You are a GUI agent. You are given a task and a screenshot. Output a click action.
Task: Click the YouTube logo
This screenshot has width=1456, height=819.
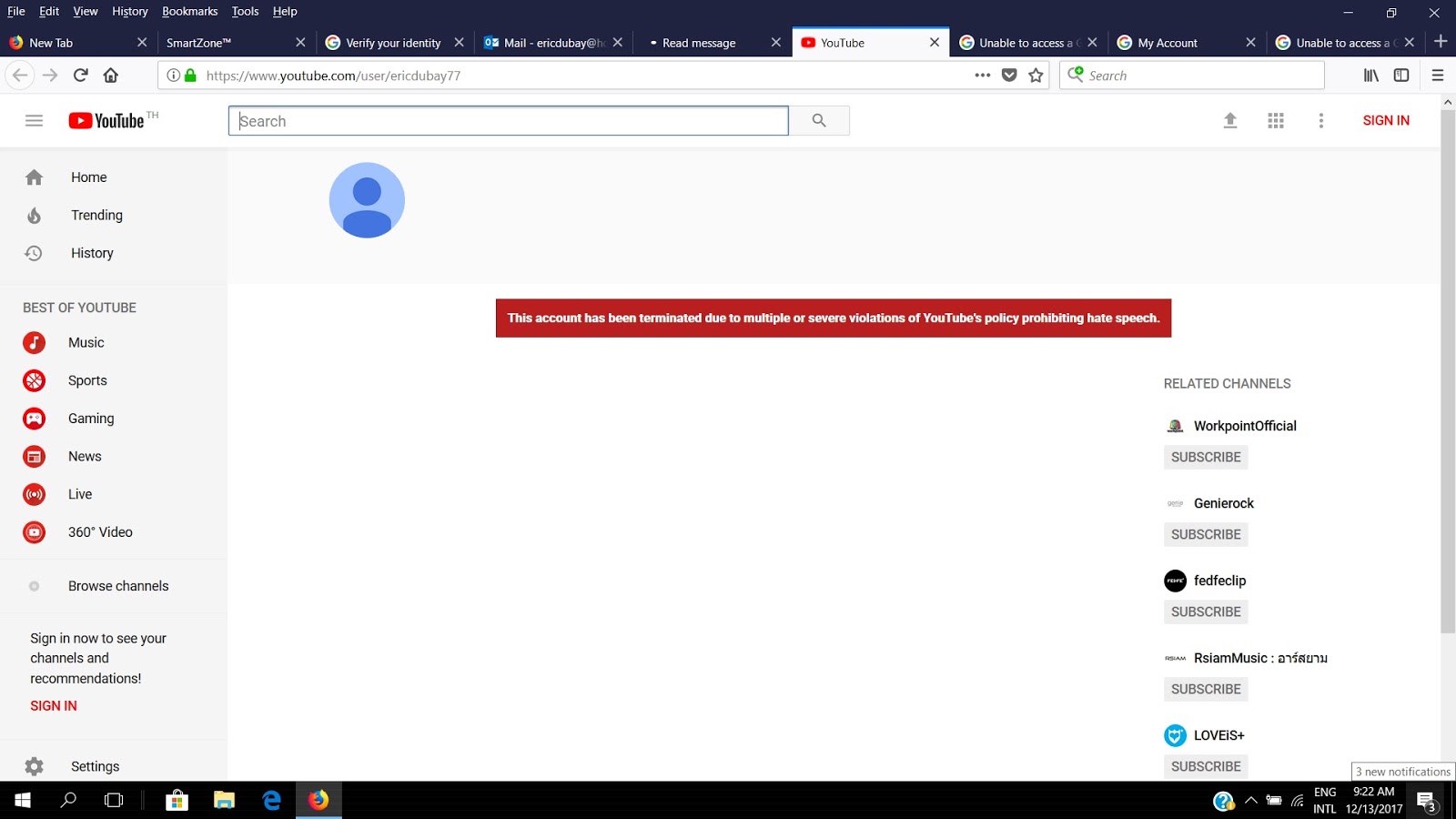106,120
